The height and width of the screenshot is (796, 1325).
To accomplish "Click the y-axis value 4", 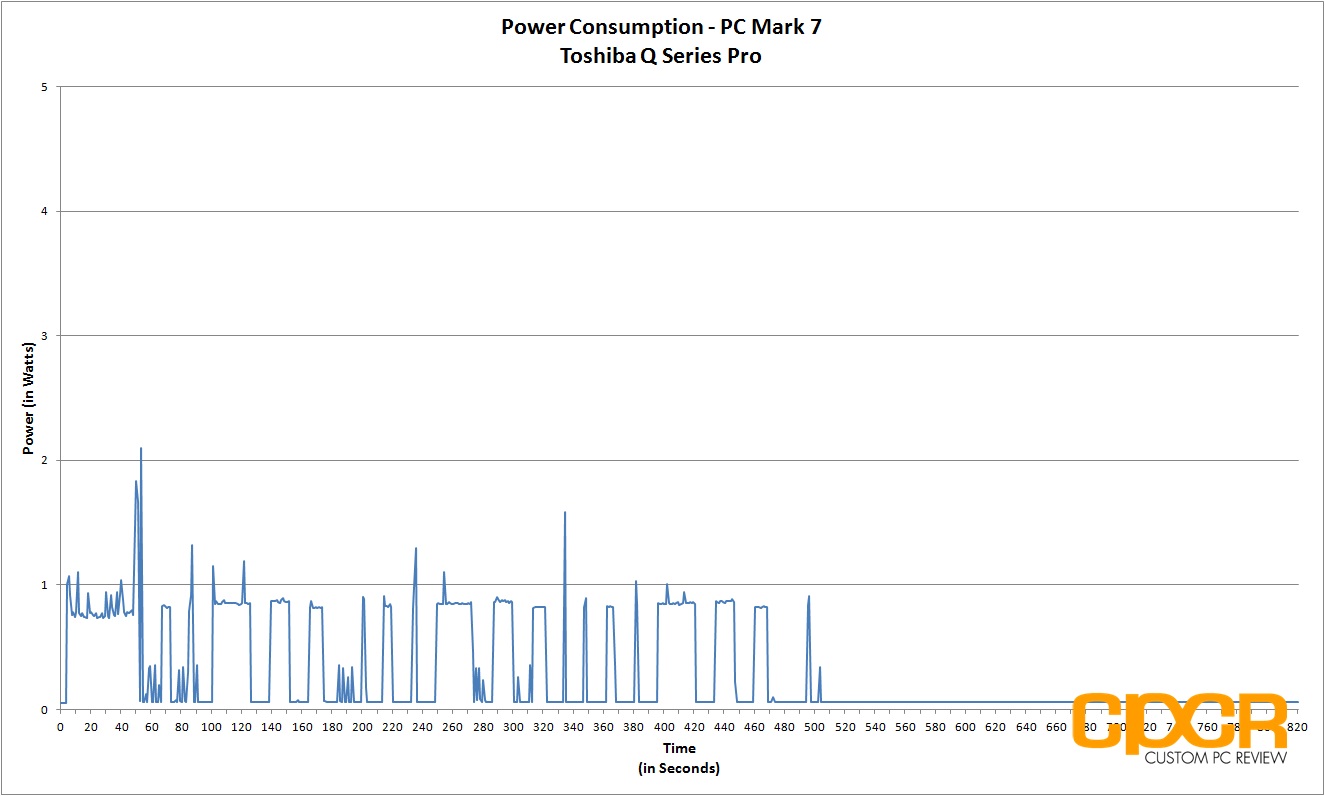I will tap(44, 211).
